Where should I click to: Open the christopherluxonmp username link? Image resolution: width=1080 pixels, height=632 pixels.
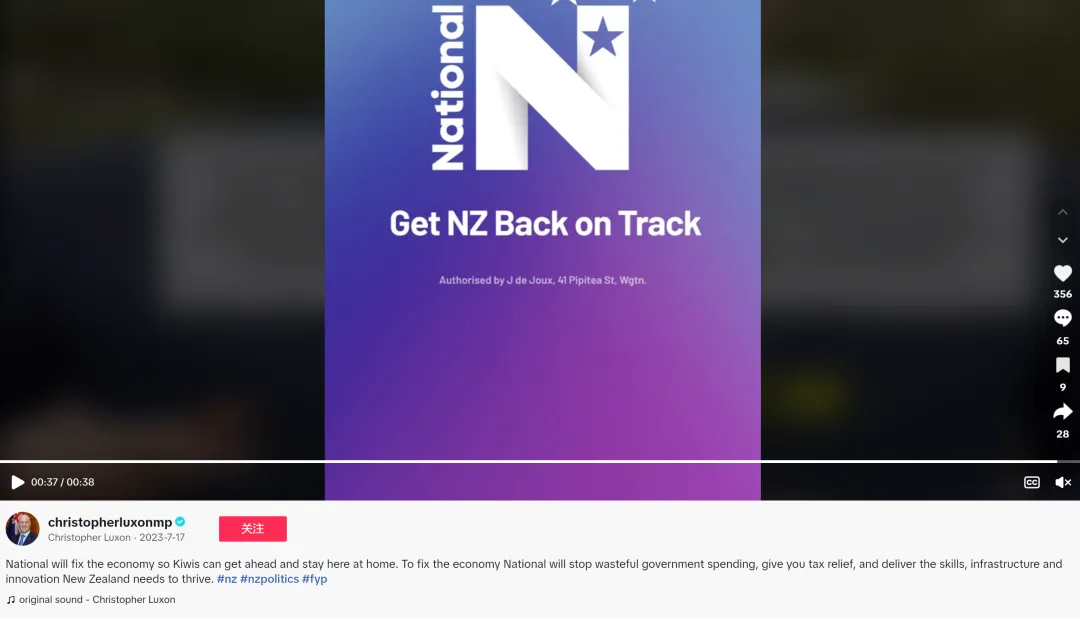(110, 522)
